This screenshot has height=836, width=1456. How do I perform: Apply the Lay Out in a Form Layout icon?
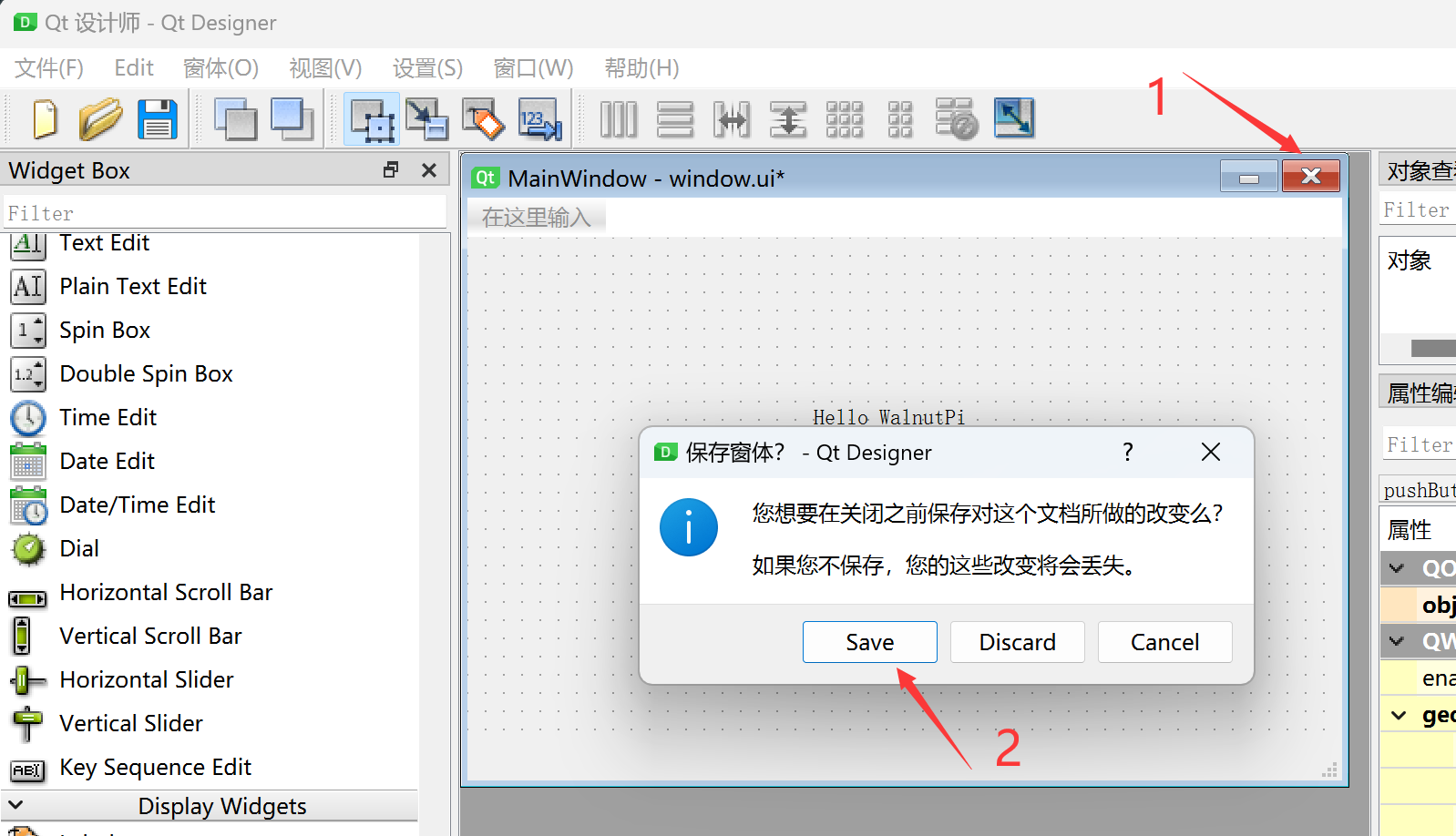coord(900,119)
